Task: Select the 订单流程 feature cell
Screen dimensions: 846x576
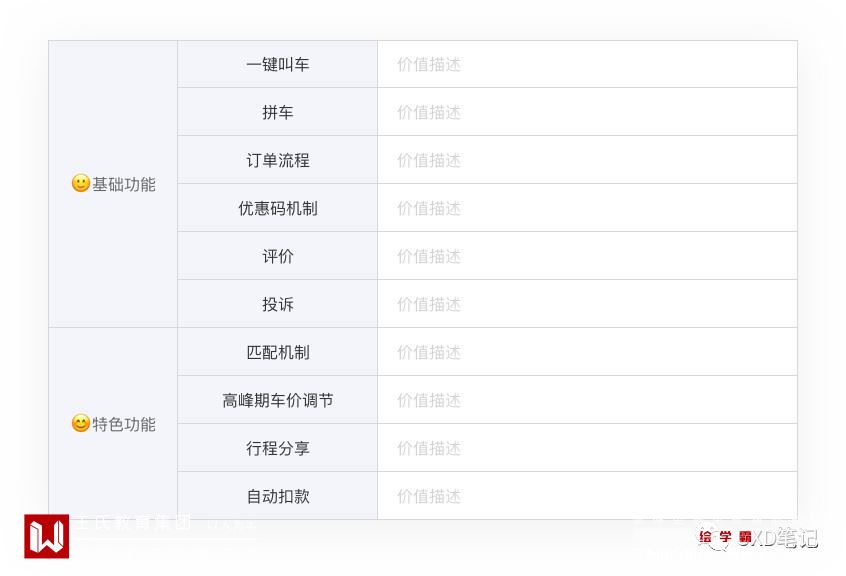Action: (x=278, y=160)
